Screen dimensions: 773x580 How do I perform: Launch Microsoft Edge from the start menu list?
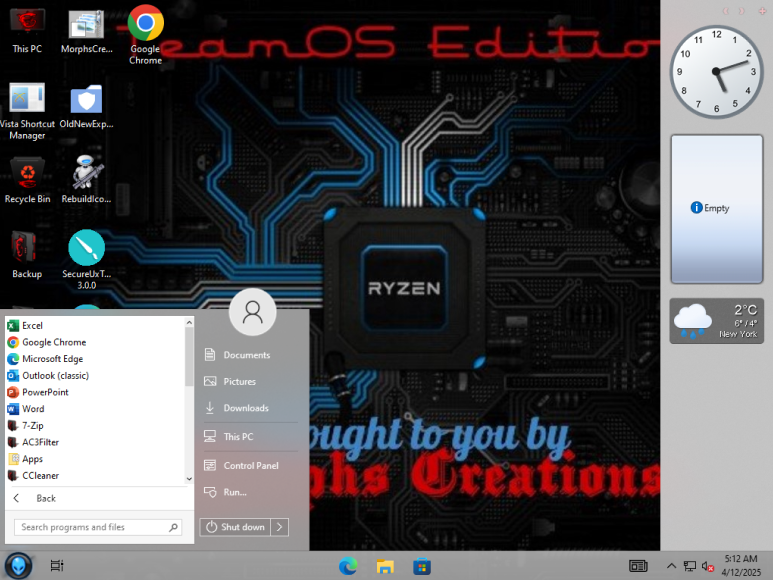[x=96, y=359]
